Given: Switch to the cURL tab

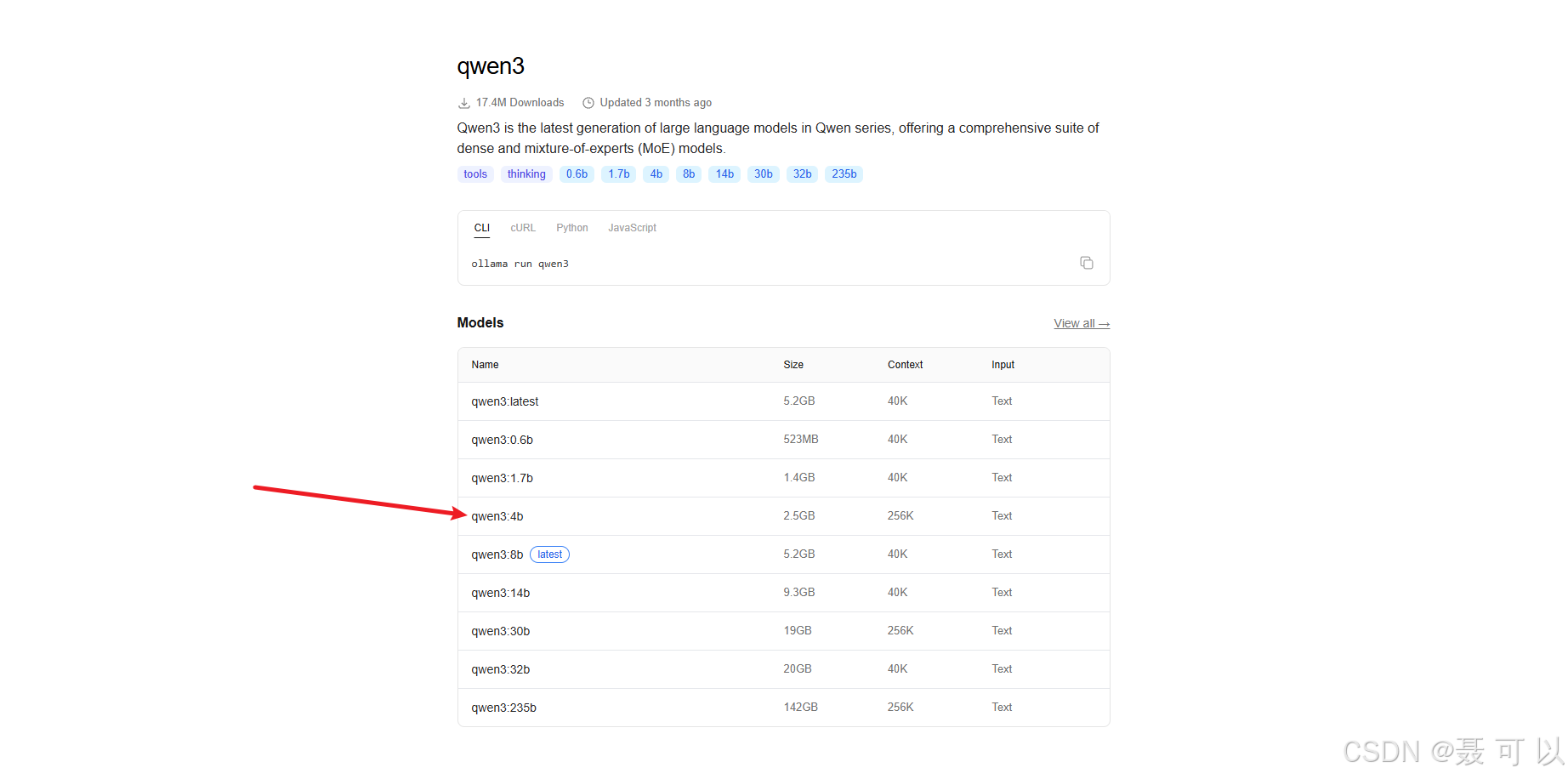Looking at the screenshot, I should coord(523,228).
